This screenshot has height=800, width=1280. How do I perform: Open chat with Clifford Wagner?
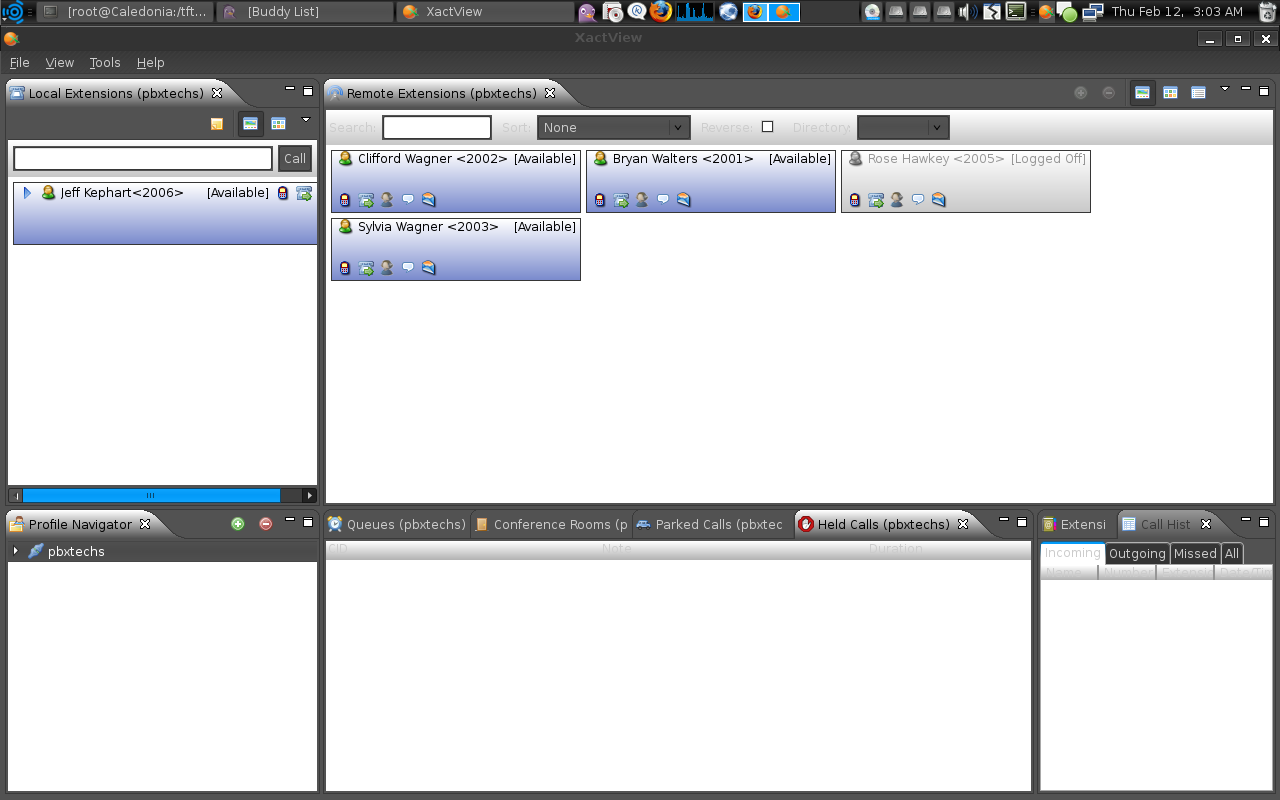click(408, 199)
